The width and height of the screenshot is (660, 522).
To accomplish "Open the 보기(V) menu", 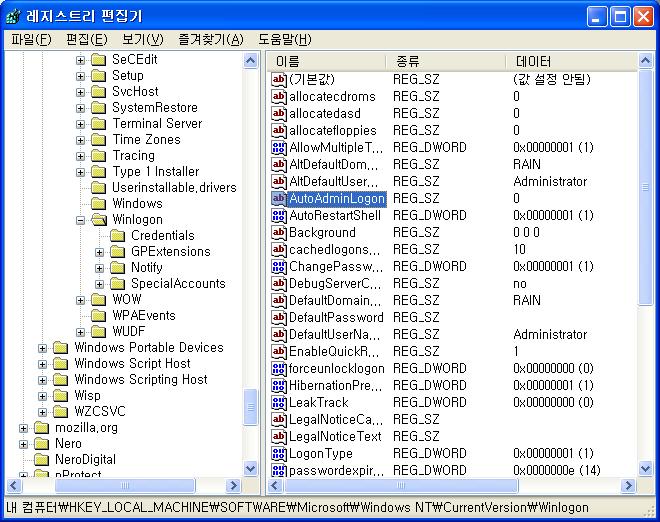I will [x=142, y=40].
